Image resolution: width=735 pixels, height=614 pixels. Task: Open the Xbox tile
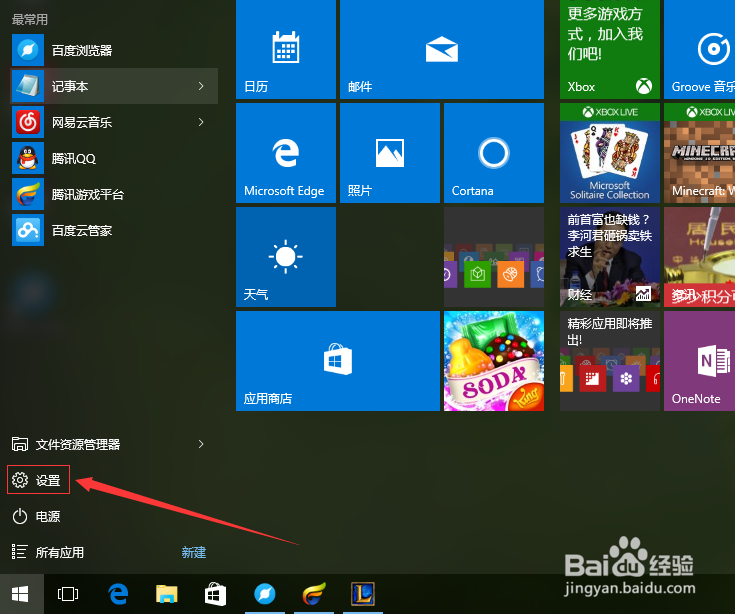(609, 49)
